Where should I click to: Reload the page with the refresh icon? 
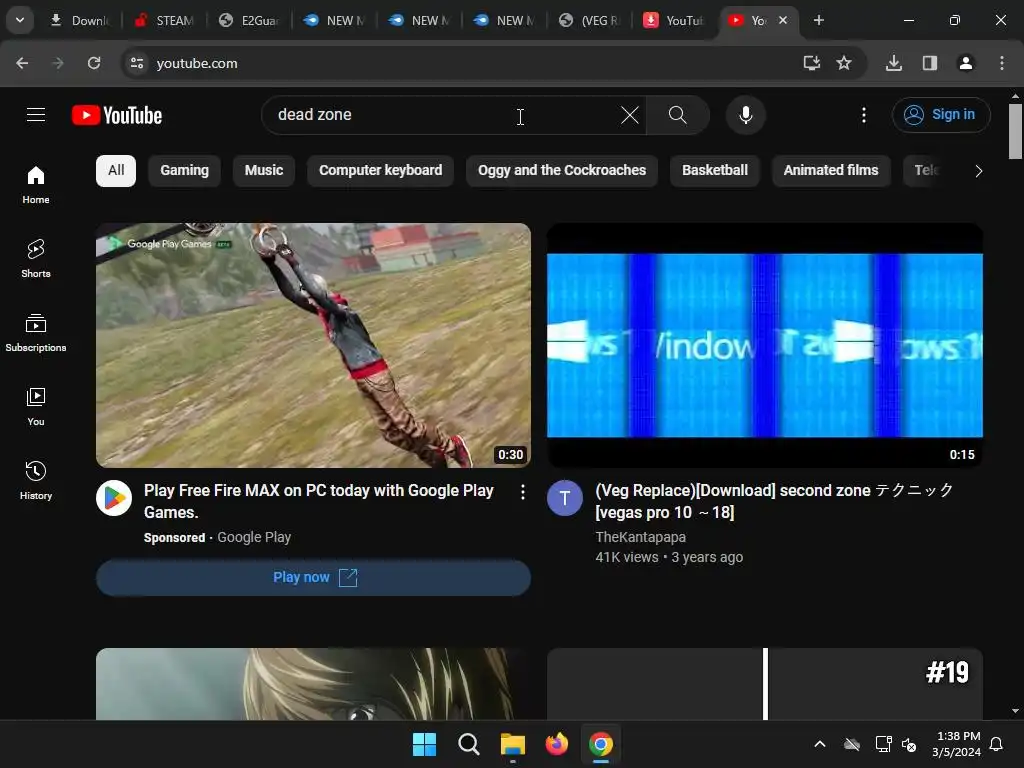tap(94, 63)
